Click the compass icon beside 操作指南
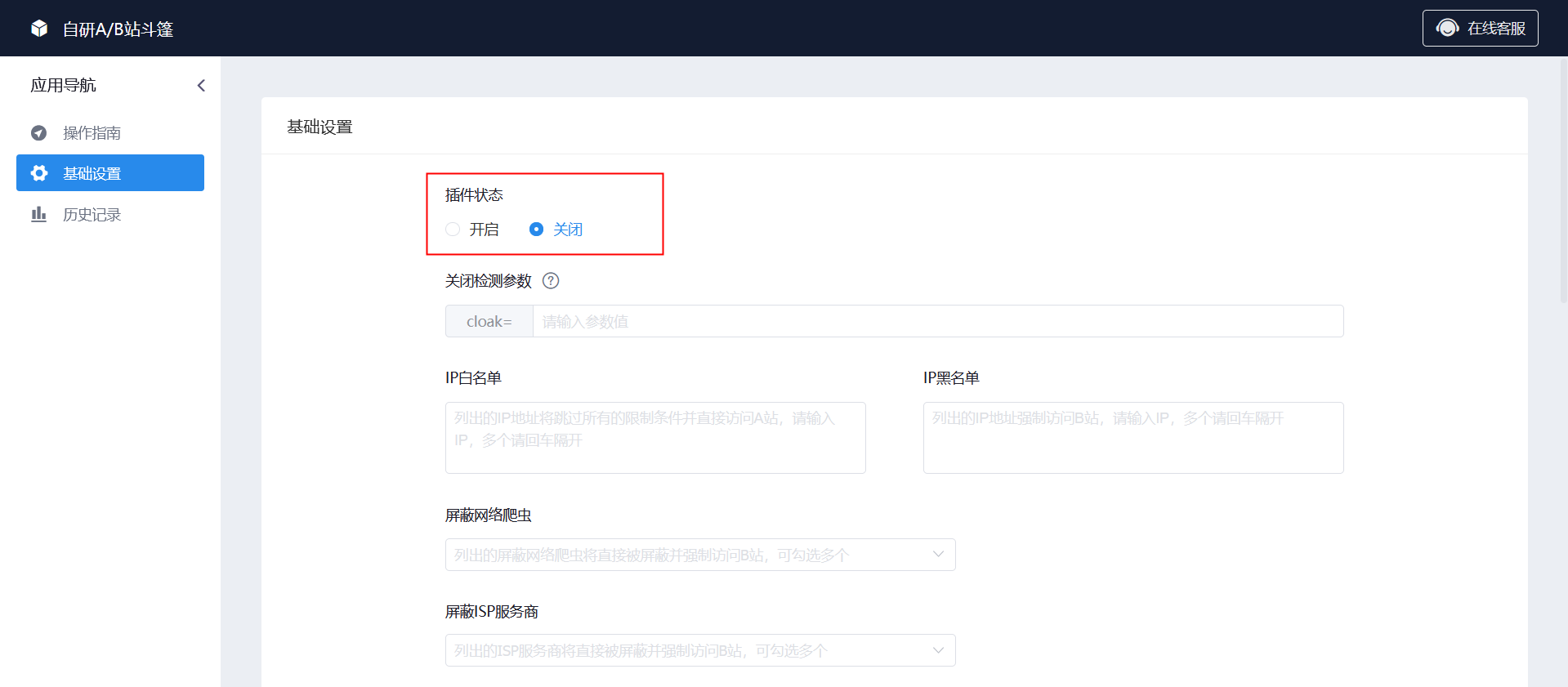1568x687 pixels. pyautogui.click(x=38, y=132)
